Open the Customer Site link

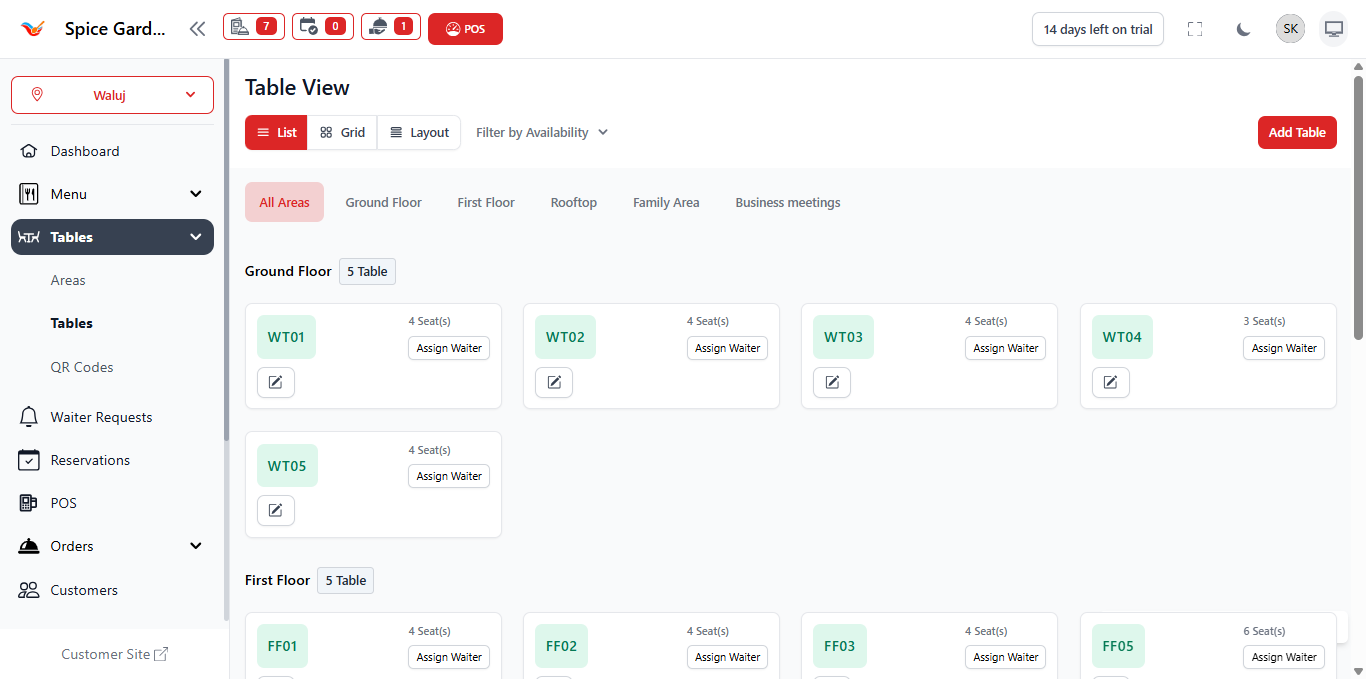click(x=114, y=654)
